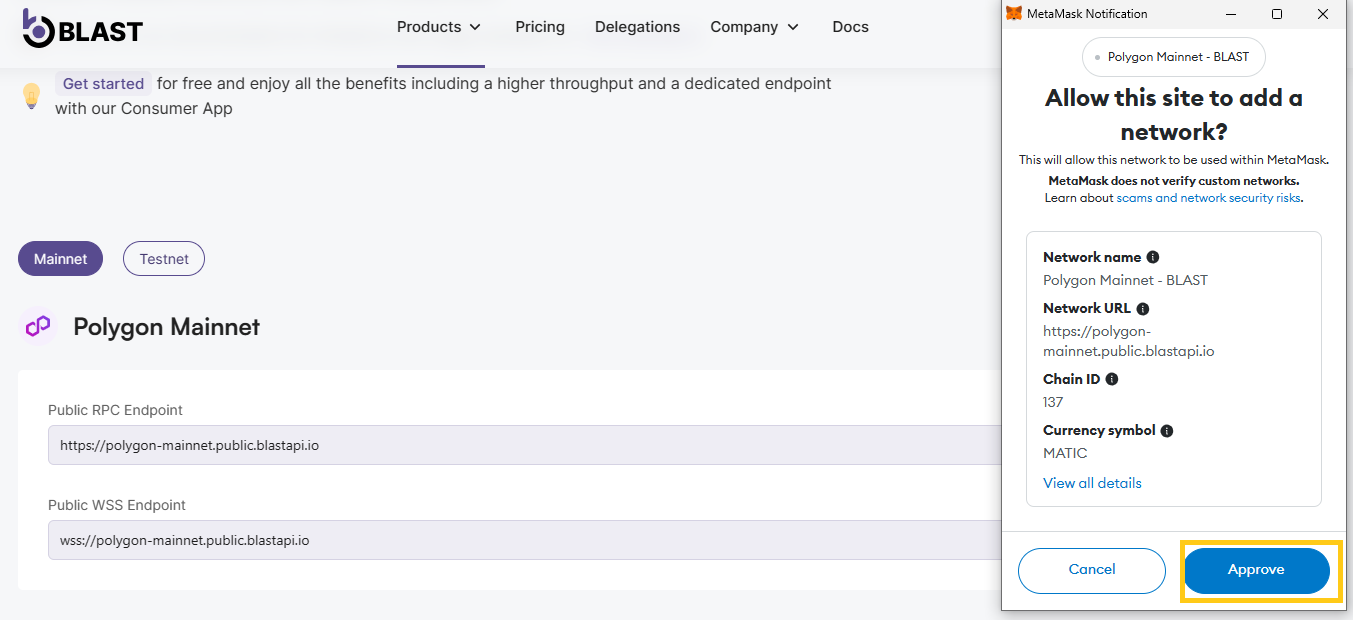1353x620 pixels.
Task: Click the lightbulb tip icon
Action: click(31, 96)
